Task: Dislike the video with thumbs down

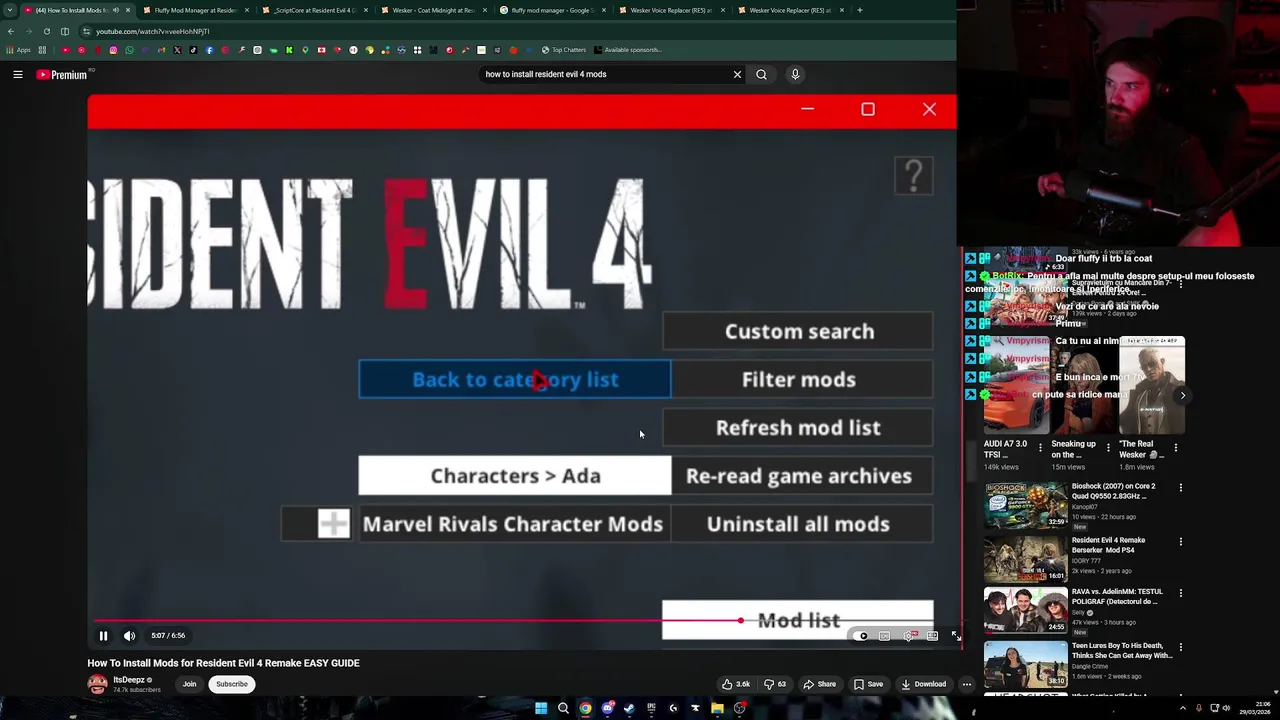Action: click(775, 684)
